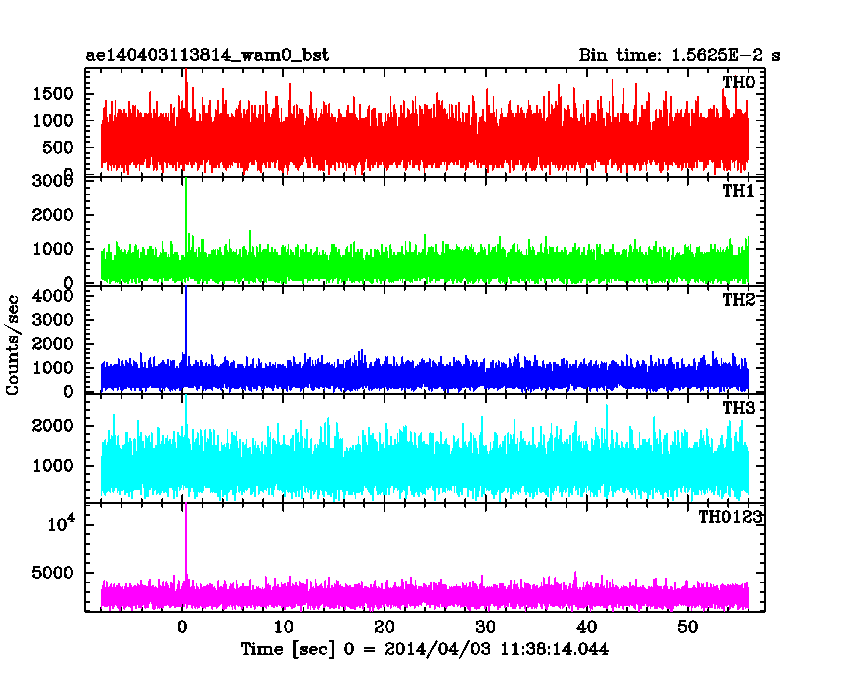850x680 pixels.
Task: Click the 3000 y-tick in the TH2 panel
Action: [x=53, y=320]
